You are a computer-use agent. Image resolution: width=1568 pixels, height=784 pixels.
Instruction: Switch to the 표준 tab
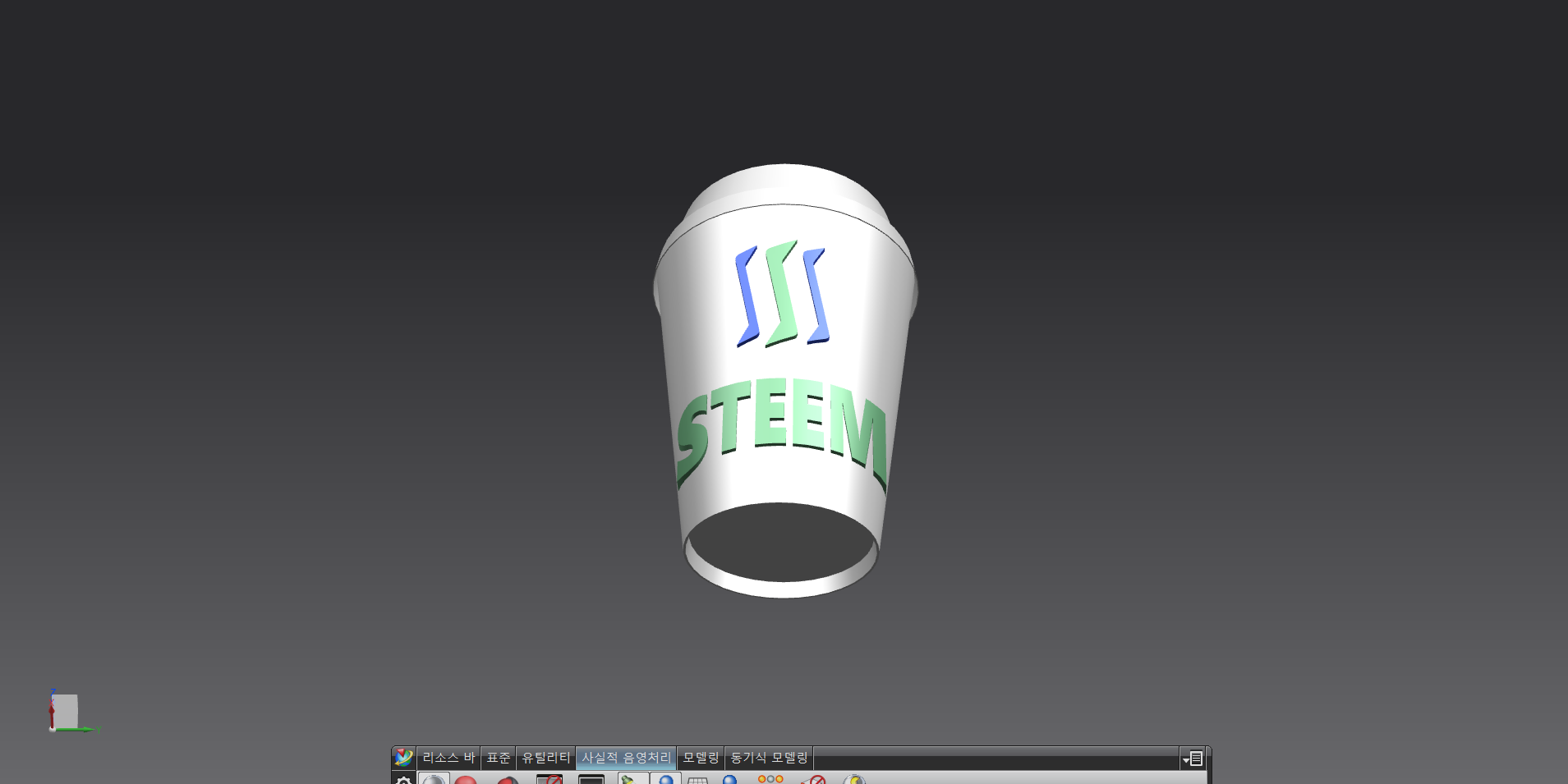498,758
